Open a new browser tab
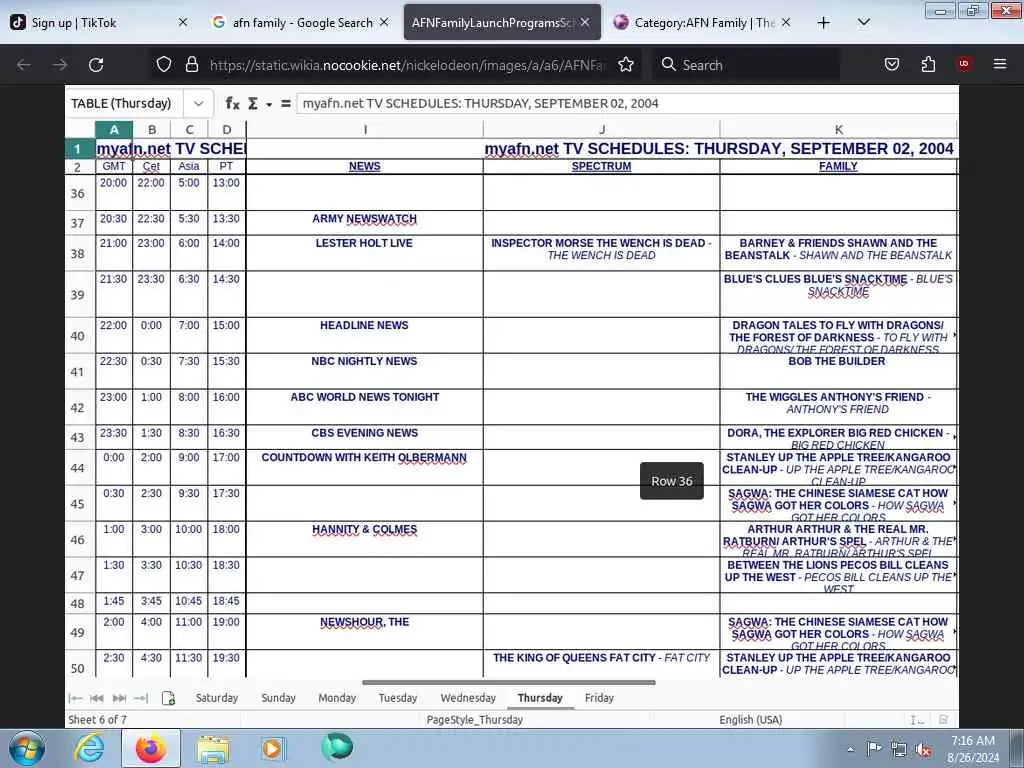Screen dimensions: 1024x768 824,23
